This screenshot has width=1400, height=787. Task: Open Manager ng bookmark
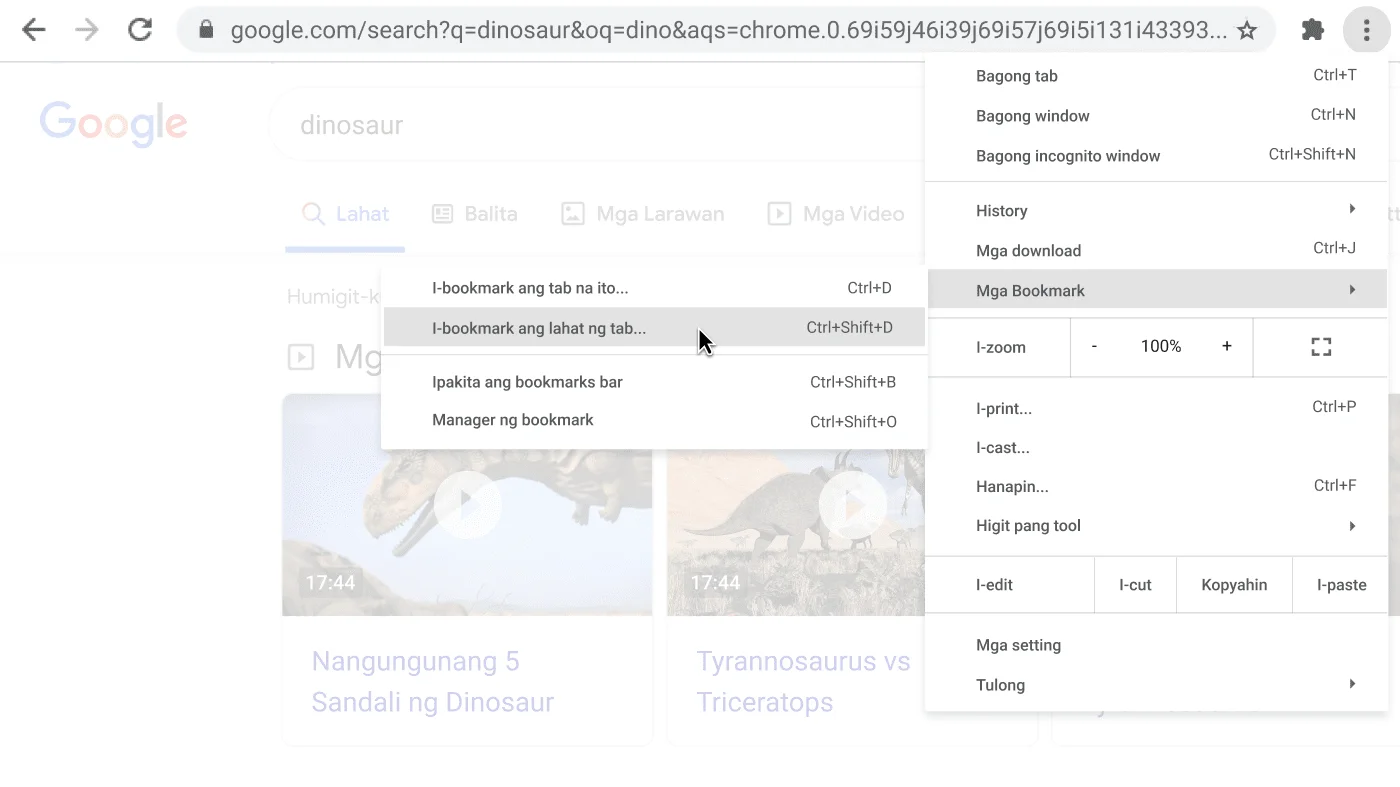(512, 421)
